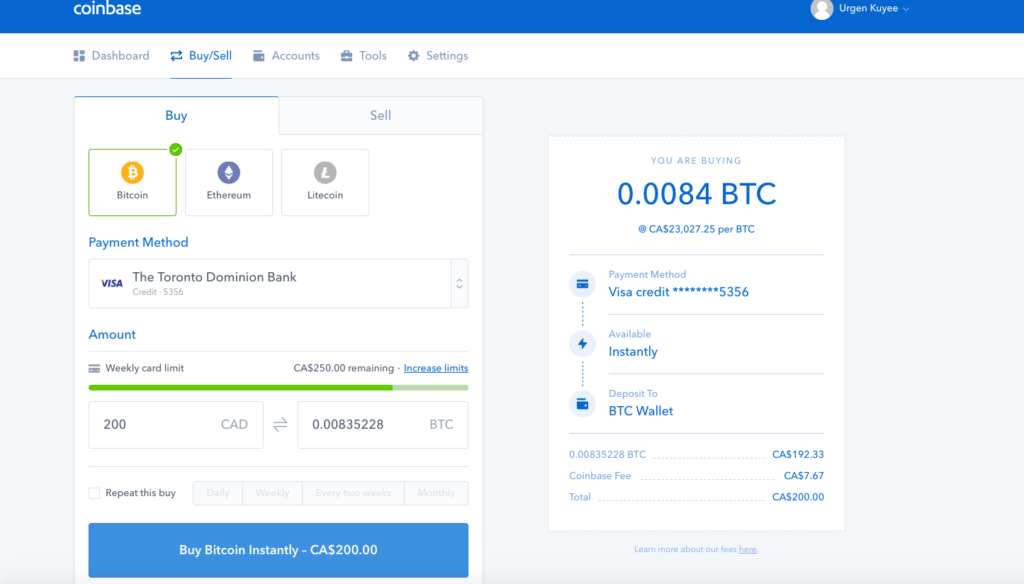This screenshot has height=584, width=1024.
Task: Click the Available lightning bolt icon
Action: coord(583,344)
